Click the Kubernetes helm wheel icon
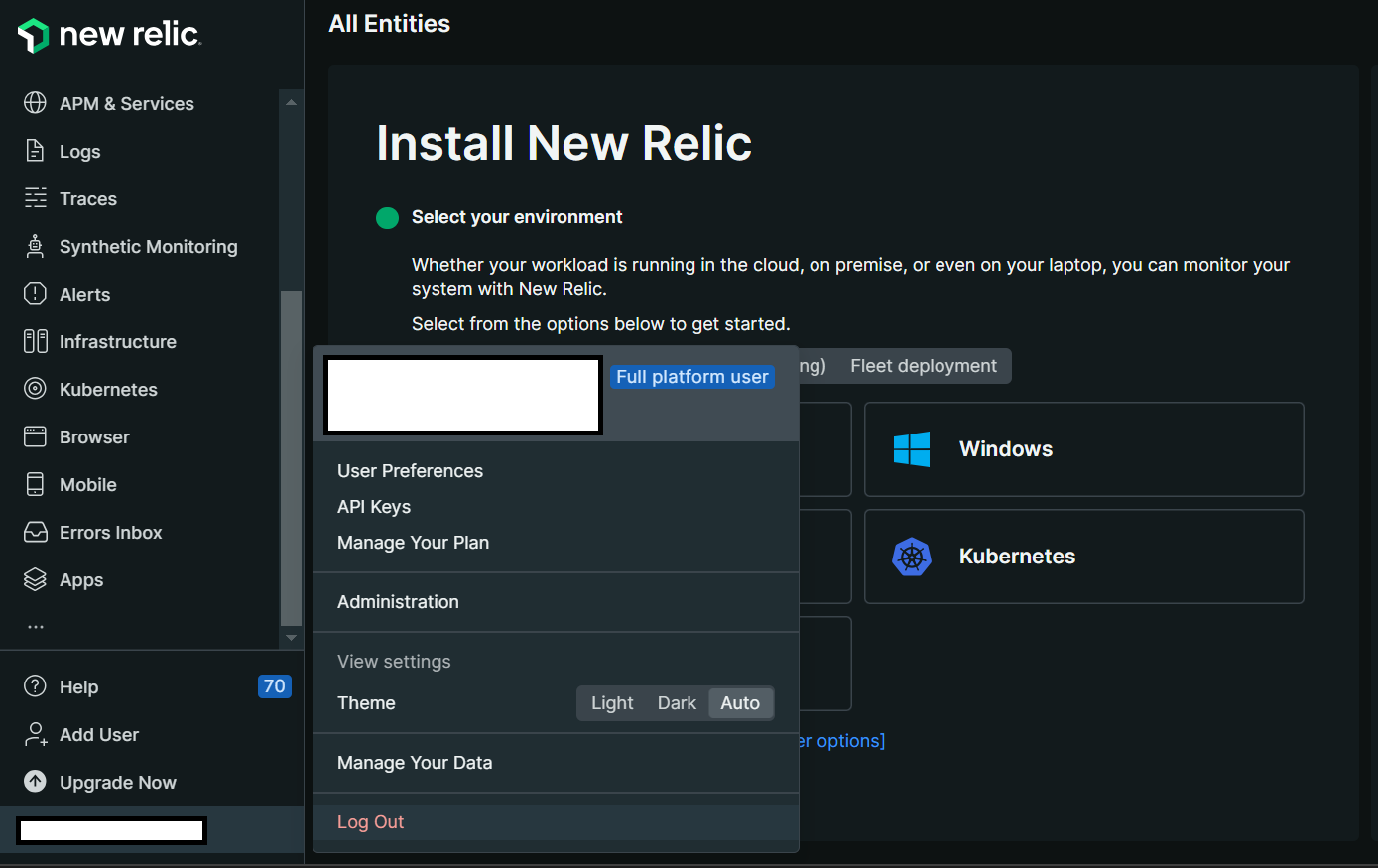The height and width of the screenshot is (868, 1378). (912, 557)
